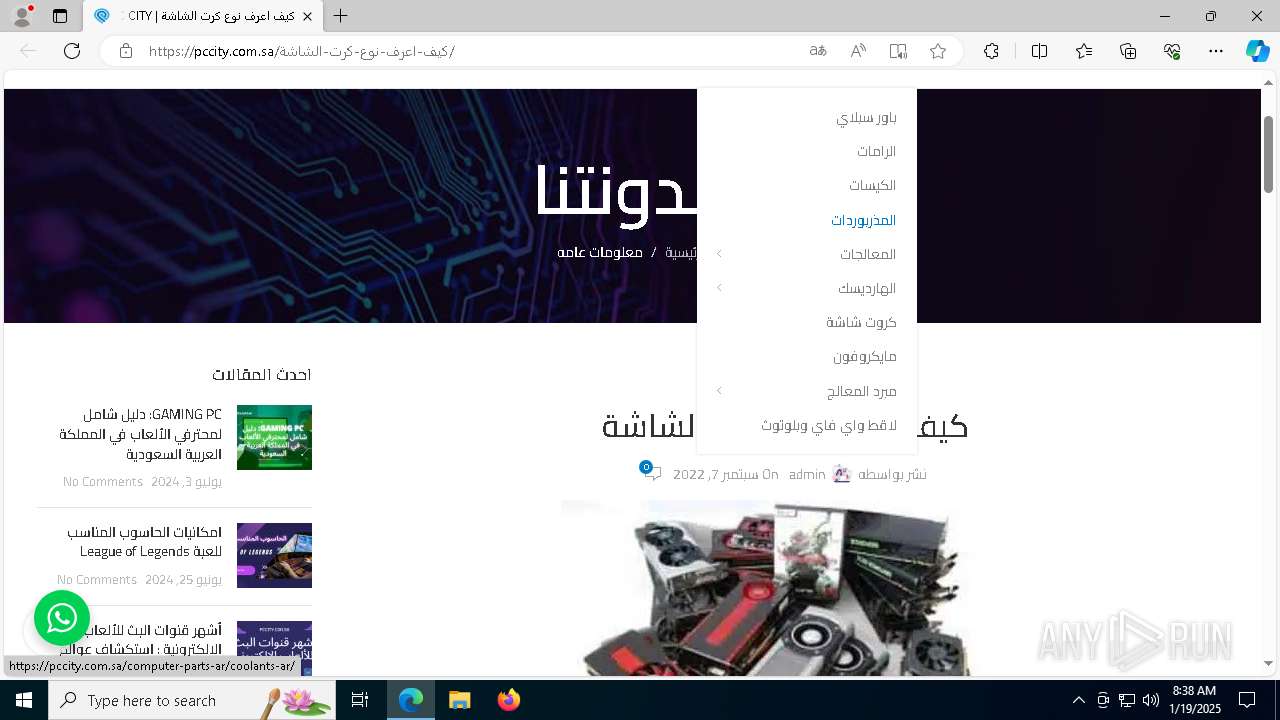
Task: Open the League of Legends article link
Action: click(x=144, y=541)
